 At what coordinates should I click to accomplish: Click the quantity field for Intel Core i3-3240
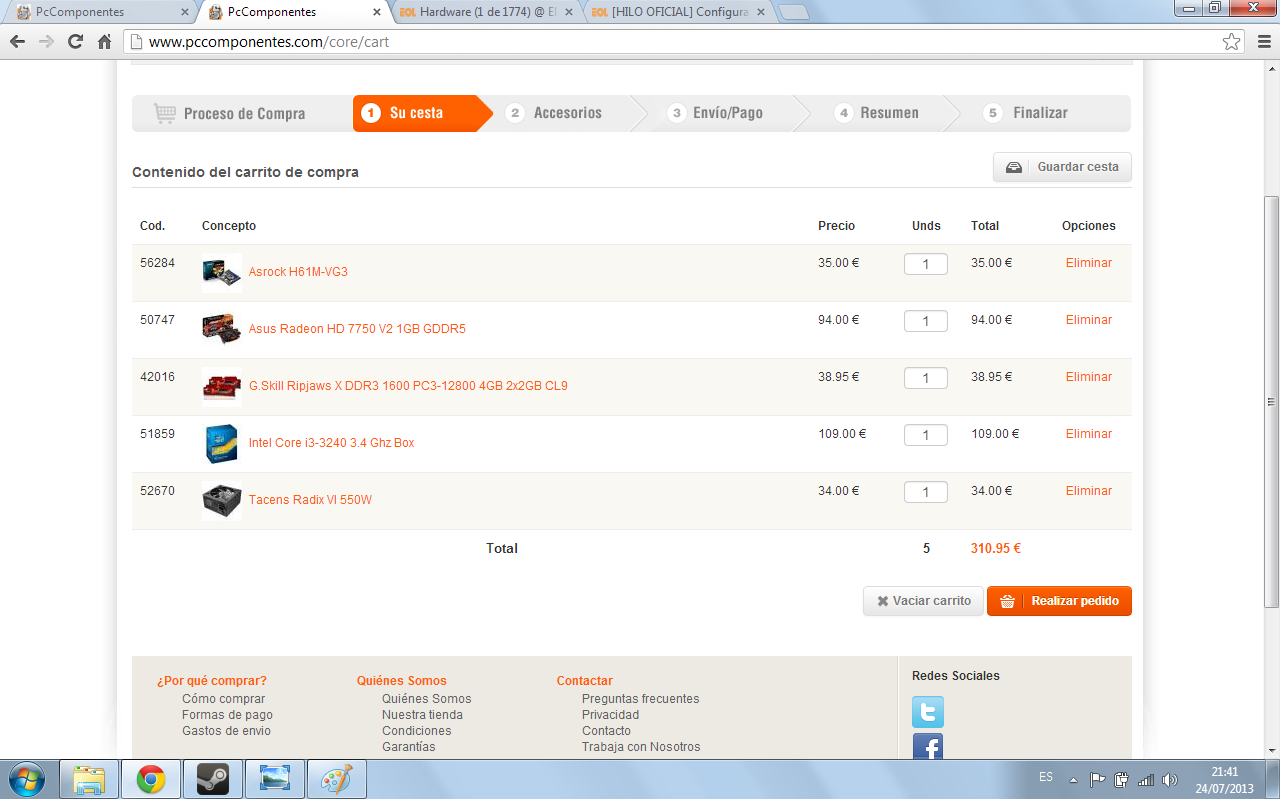[x=926, y=435]
